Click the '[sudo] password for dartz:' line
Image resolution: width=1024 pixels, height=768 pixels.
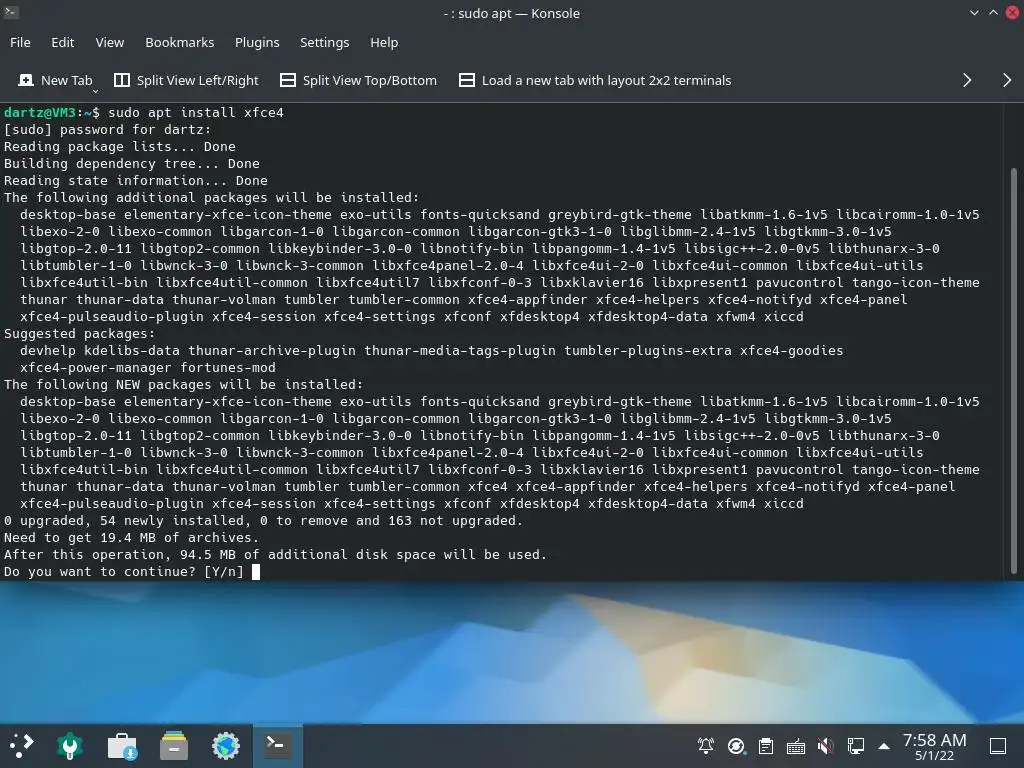point(108,129)
